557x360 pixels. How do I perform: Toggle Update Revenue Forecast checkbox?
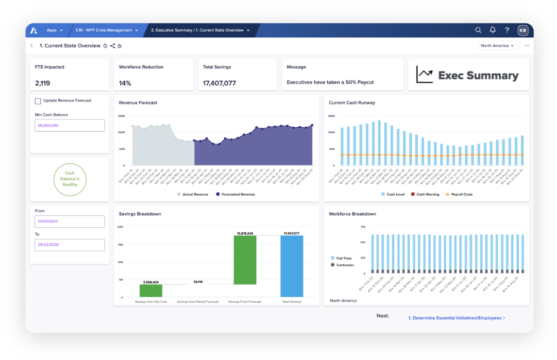38,101
